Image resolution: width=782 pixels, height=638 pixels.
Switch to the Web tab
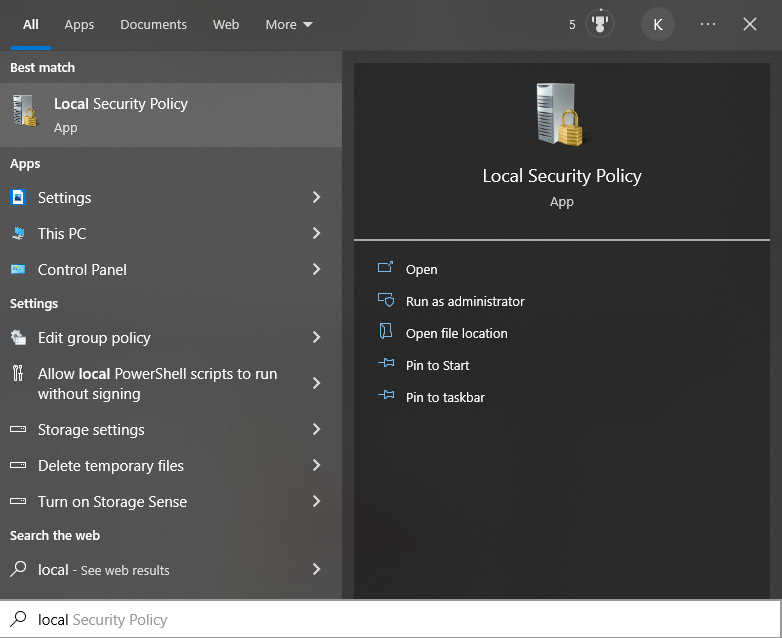(x=226, y=24)
